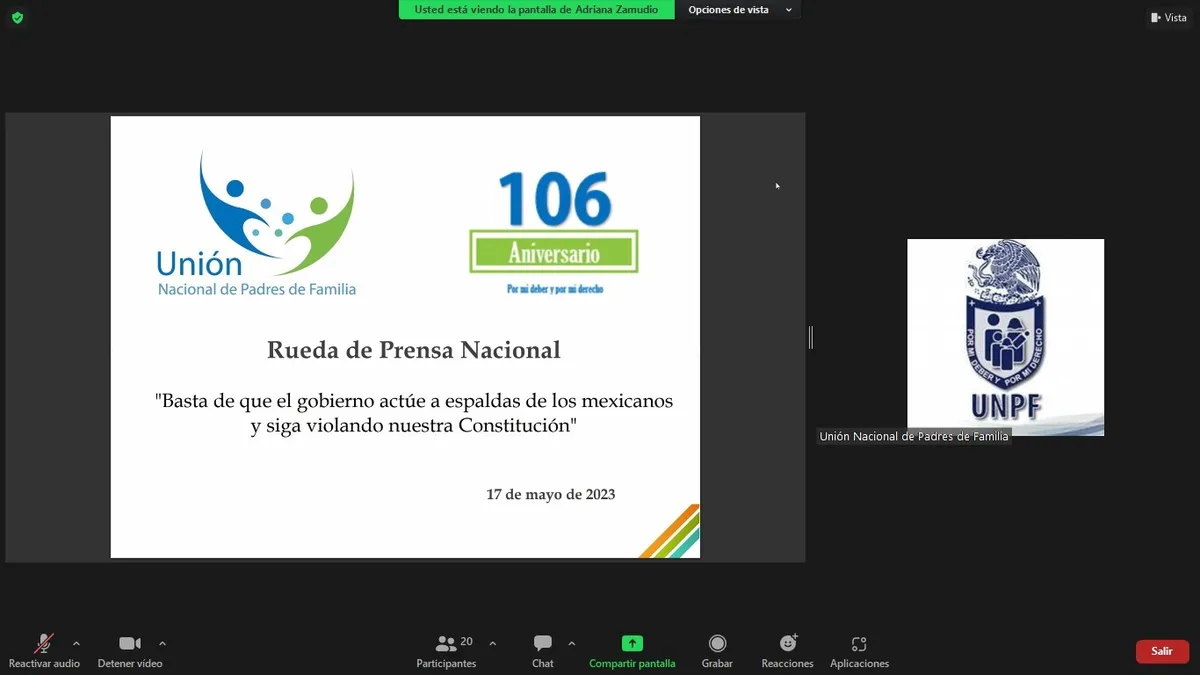Turn off camera with Detener video
The width and height of the screenshot is (1200, 675).
click(x=130, y=650)
